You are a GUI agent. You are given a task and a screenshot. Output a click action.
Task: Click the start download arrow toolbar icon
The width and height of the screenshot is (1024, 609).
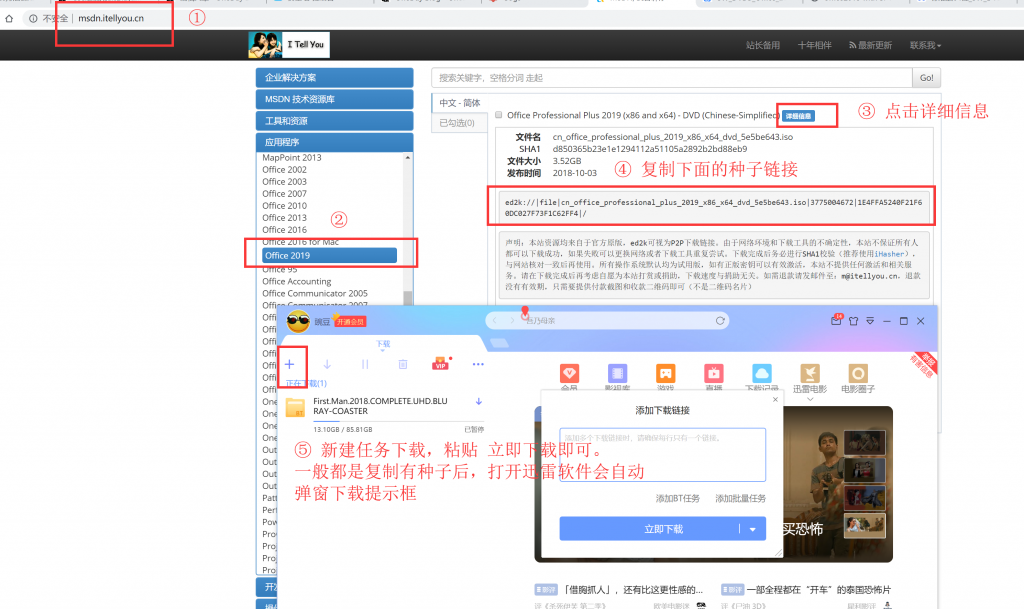tap(327, 364)
